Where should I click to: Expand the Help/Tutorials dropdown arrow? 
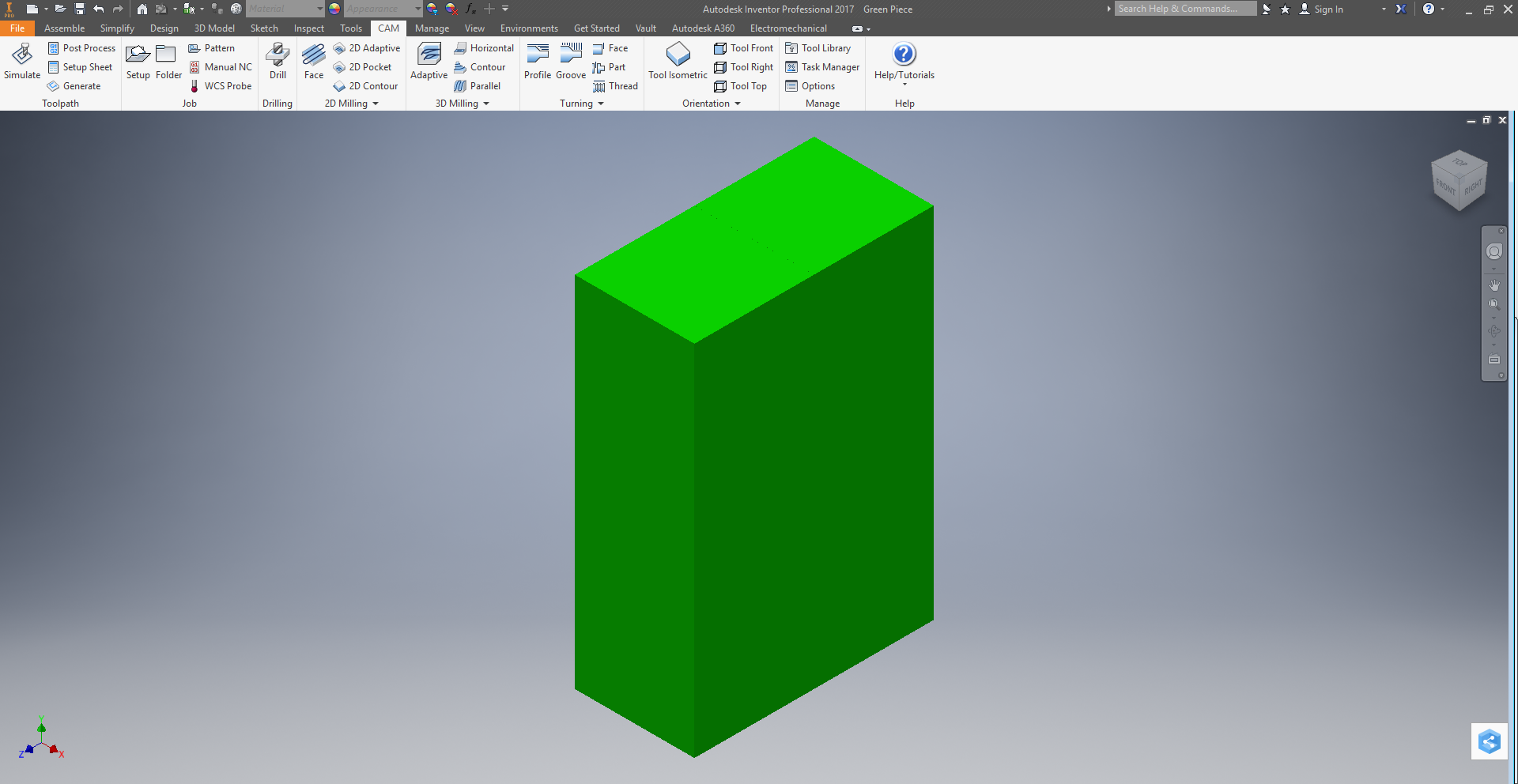click(x=904, y=85)
